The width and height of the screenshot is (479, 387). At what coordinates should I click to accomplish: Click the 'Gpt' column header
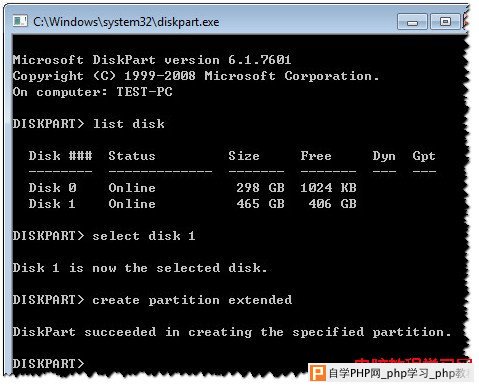click(x=424, y=156)
